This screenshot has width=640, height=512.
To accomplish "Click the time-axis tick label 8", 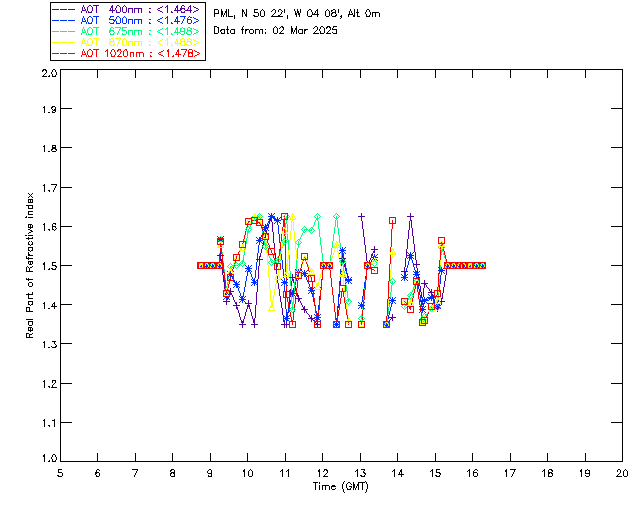I will pyautogui.click(x=173, y=473).
